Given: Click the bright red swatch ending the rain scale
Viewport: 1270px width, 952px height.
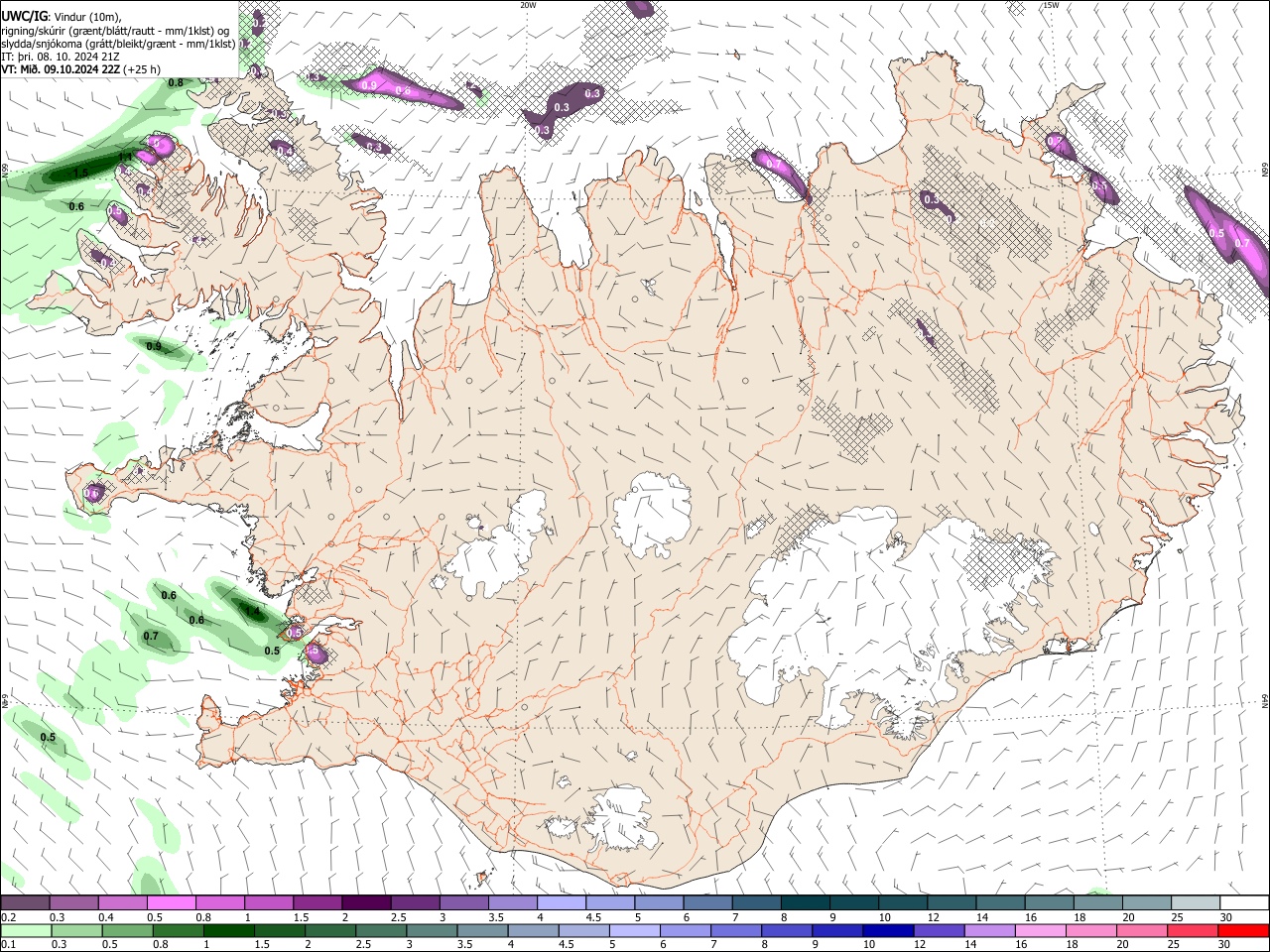Looking at the screenshot, I should point(1244,930).
